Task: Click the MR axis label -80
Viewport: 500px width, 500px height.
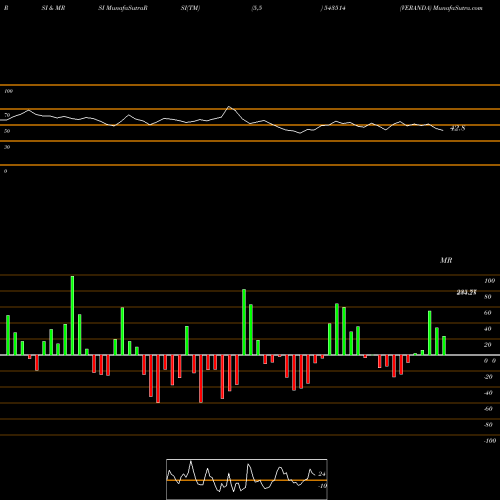Action: [x=488, y=425]
